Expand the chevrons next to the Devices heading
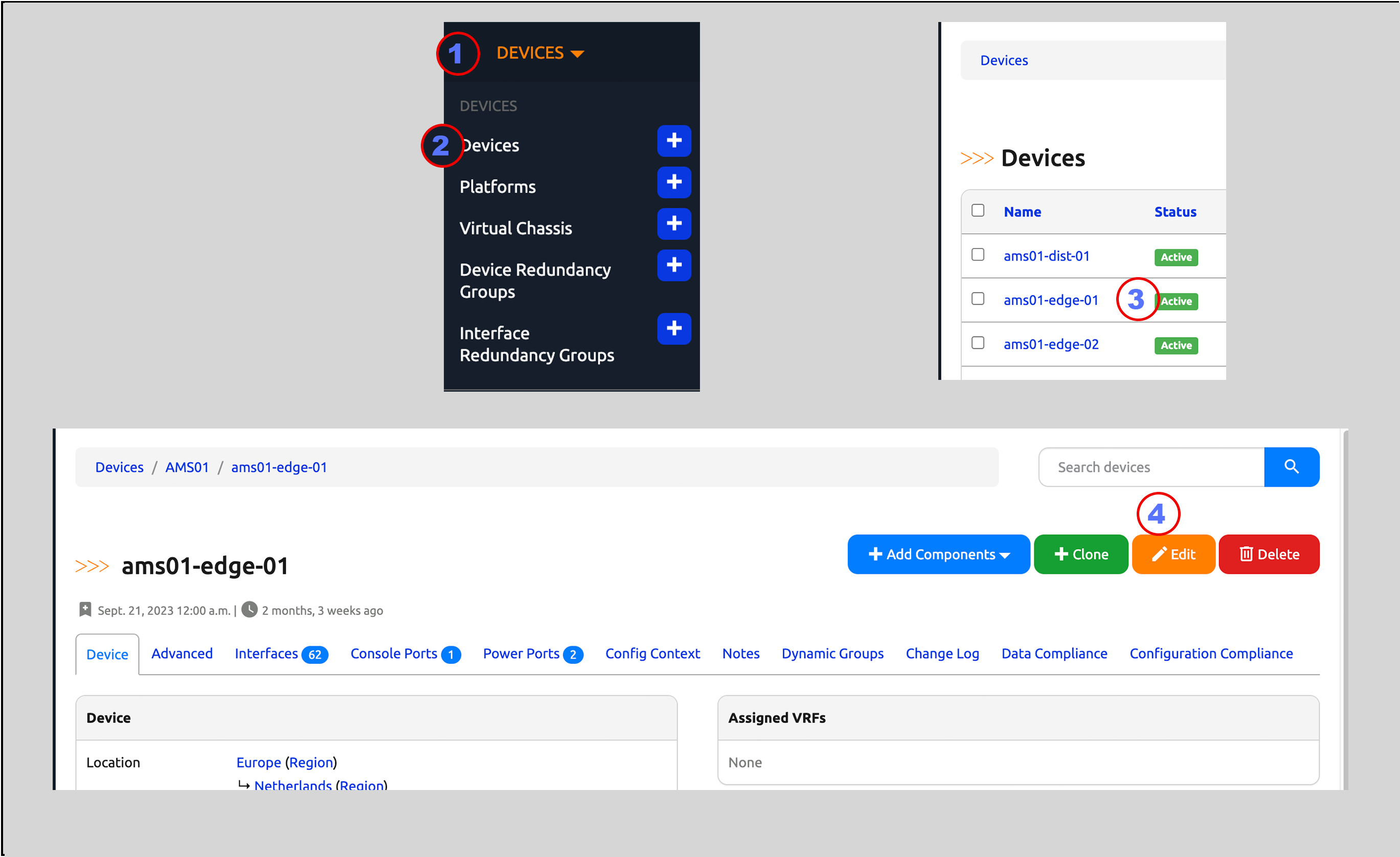 (976, 158)
